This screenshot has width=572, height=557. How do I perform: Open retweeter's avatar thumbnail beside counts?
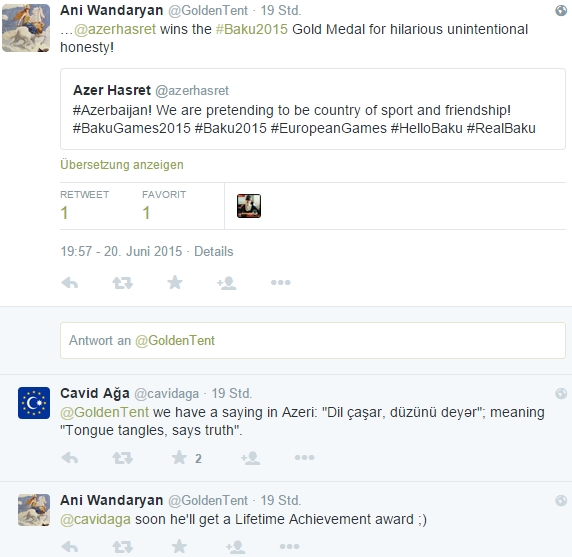[x=249, y=206]
